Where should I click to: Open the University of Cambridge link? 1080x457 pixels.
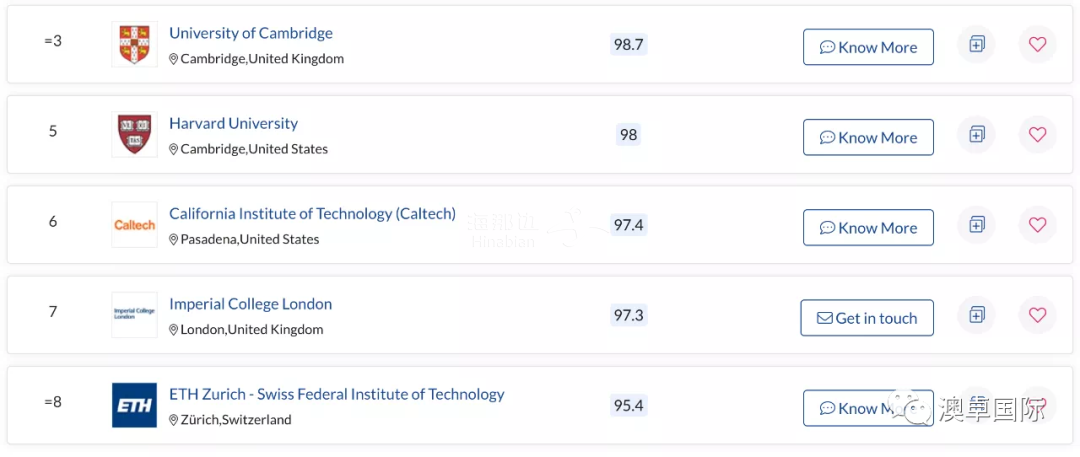(x=251, y=33)
